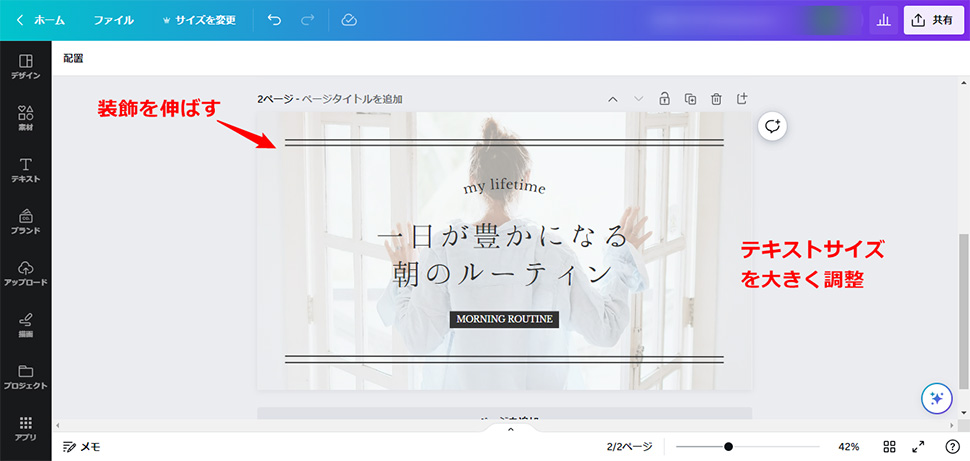Screen dimensions: 970x461
Task: Delete page 2 using the trash icon
Action: (x=716, y=98)
